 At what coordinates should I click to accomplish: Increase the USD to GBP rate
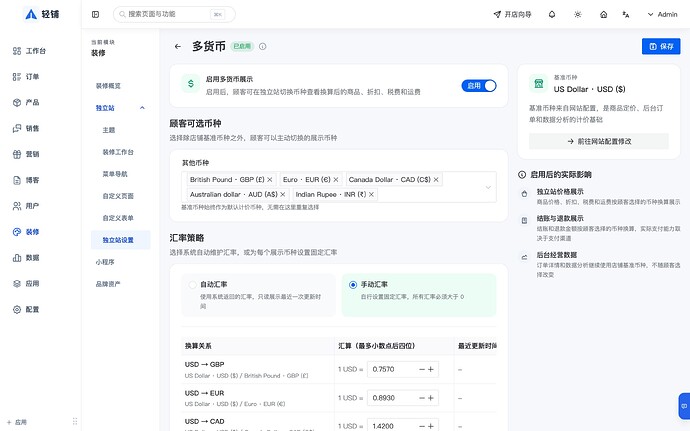coord(431,369)
